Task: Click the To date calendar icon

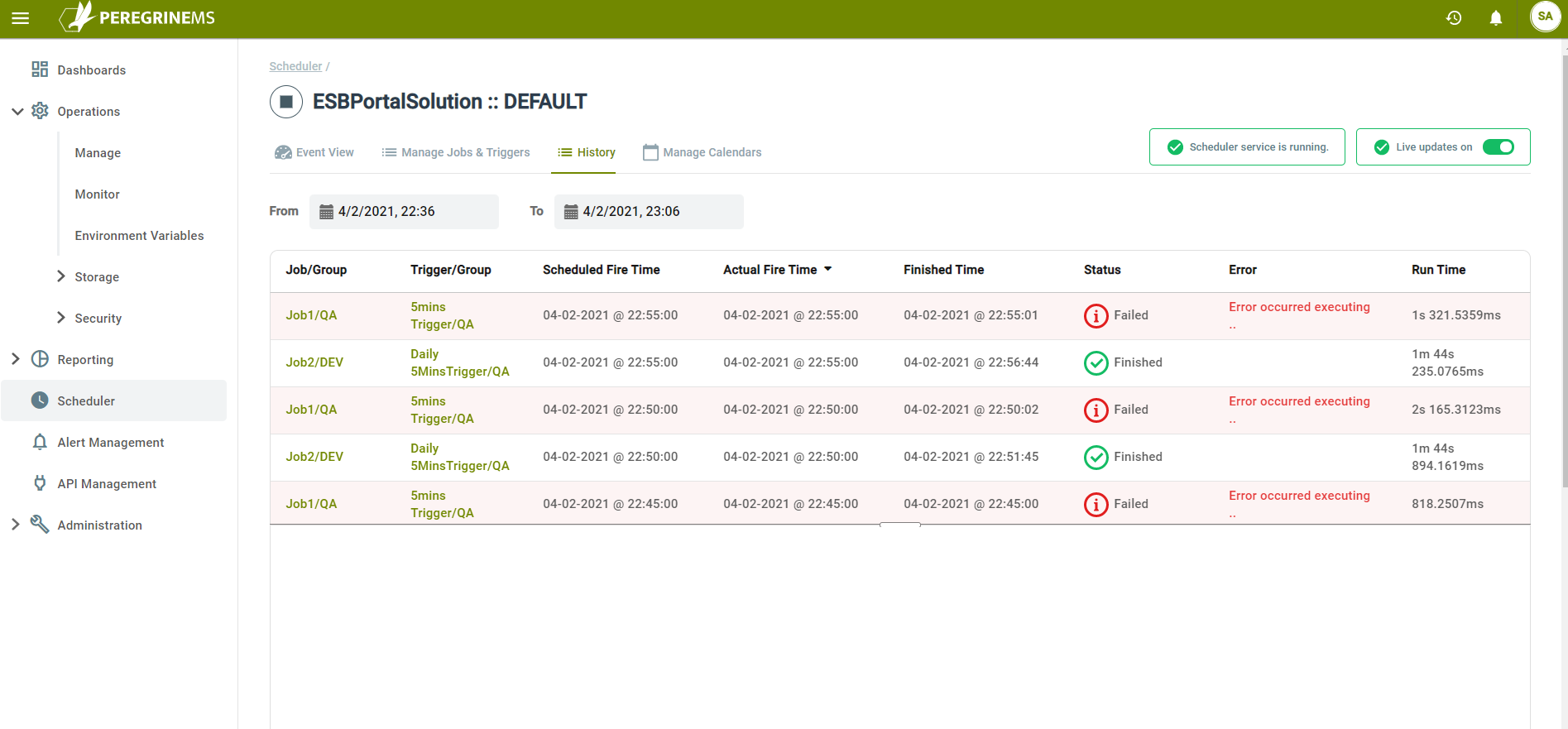Action: [x=571, y=212]
